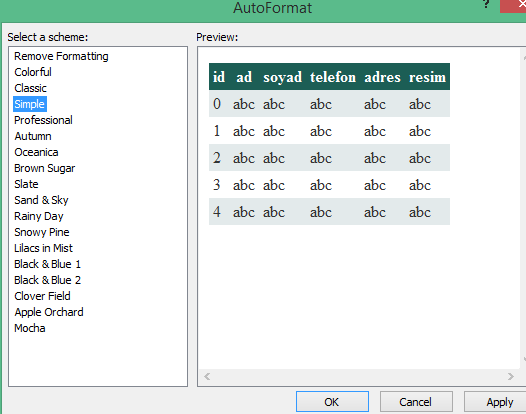Click the help question mark icon

(486, 4)
